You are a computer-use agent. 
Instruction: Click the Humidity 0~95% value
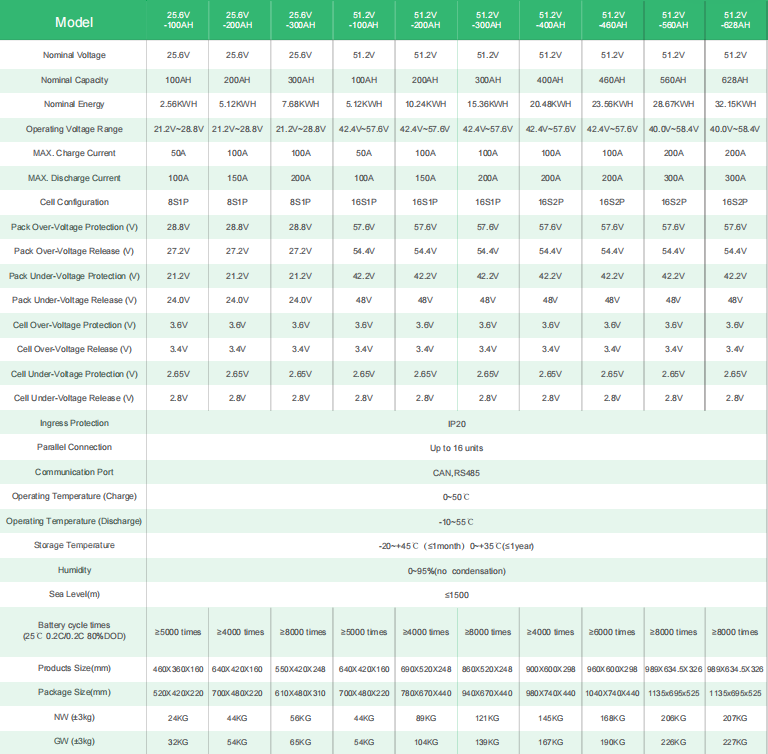[x=456, y=571]
